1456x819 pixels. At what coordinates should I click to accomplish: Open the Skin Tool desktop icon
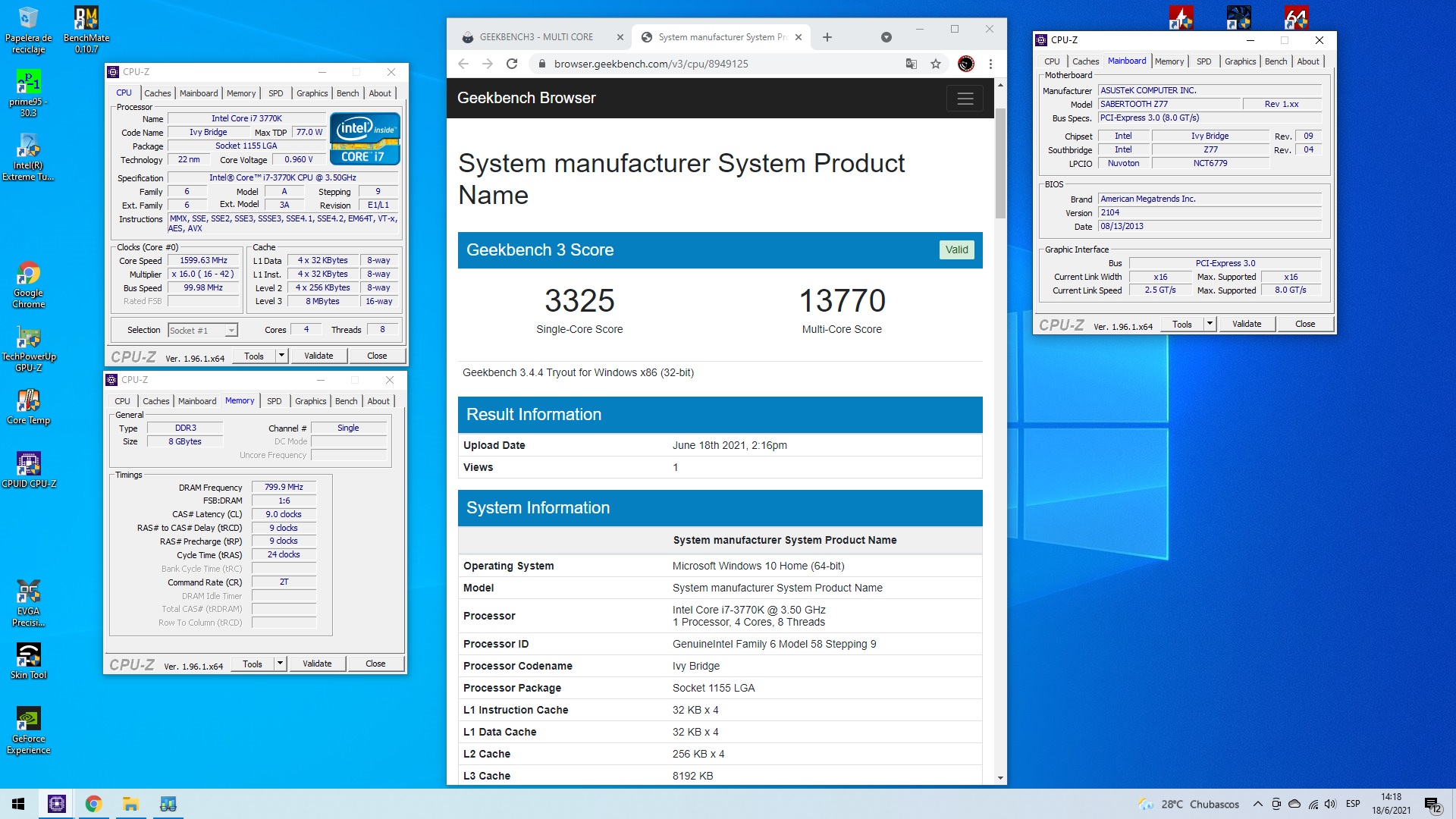(x=28, y=661)
